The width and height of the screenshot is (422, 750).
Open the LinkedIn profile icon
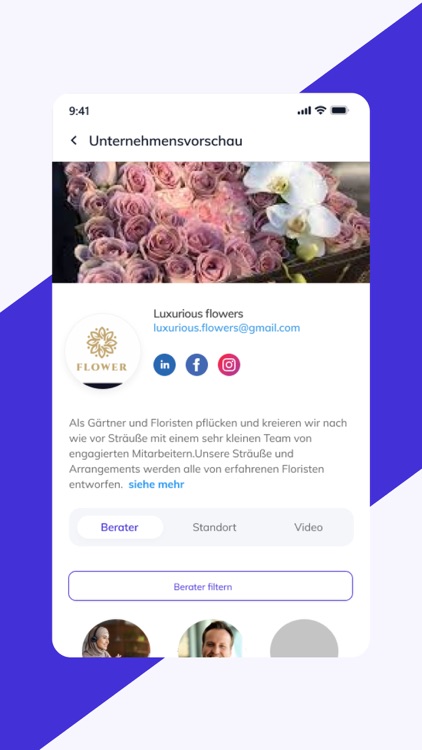click(x=165, y=365)
